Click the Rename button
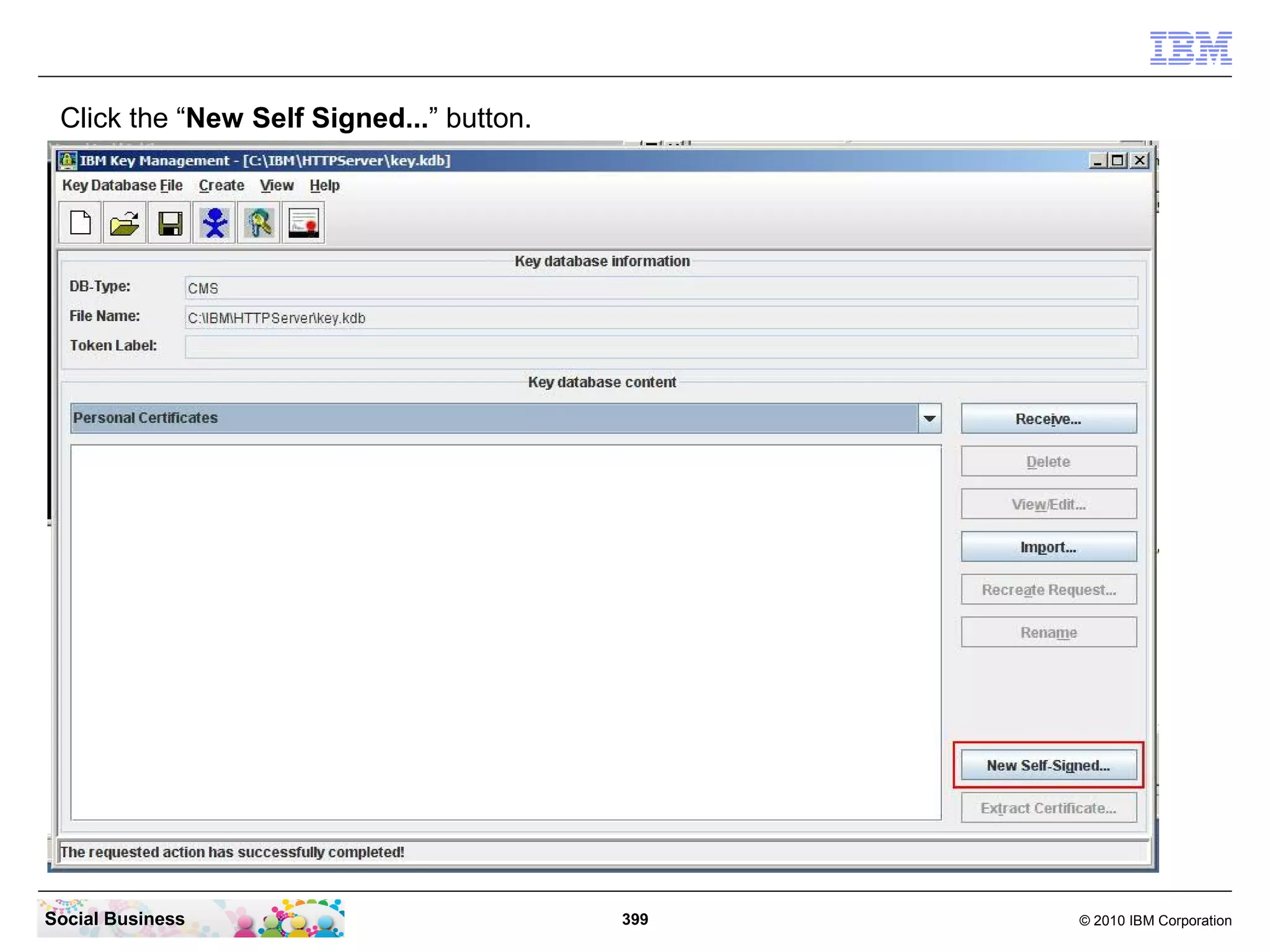Screen dimensions: 1270x952 pos(1049,633)
